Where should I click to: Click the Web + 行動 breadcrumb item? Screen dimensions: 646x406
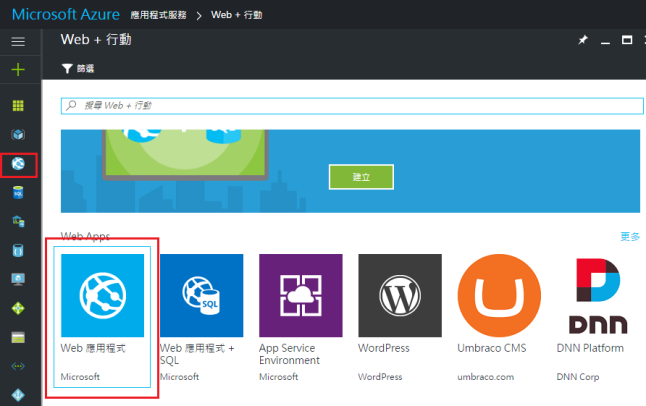[x=236, y=15]
